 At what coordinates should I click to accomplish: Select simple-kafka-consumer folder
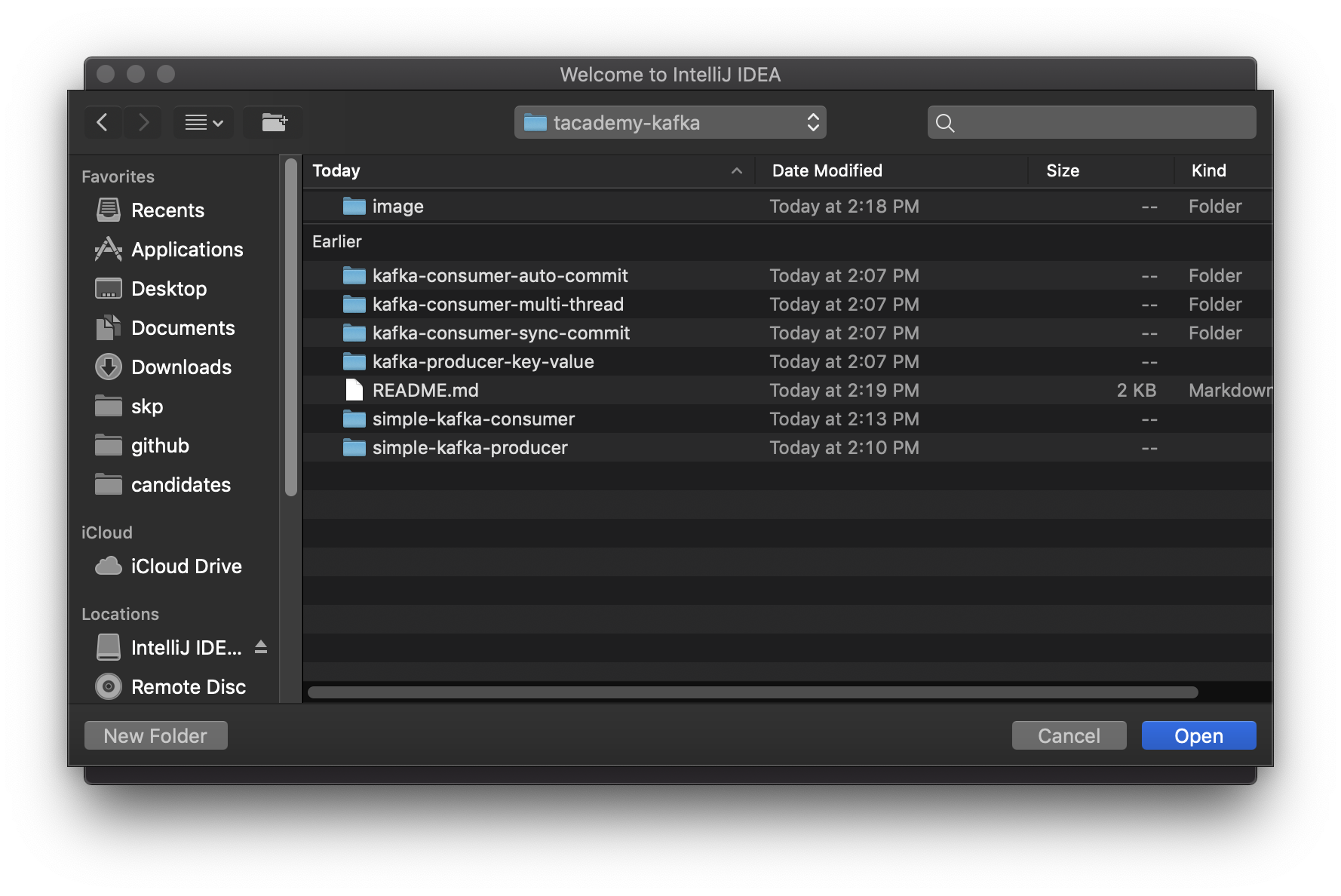pyautogui.click(x=787, y=419)
